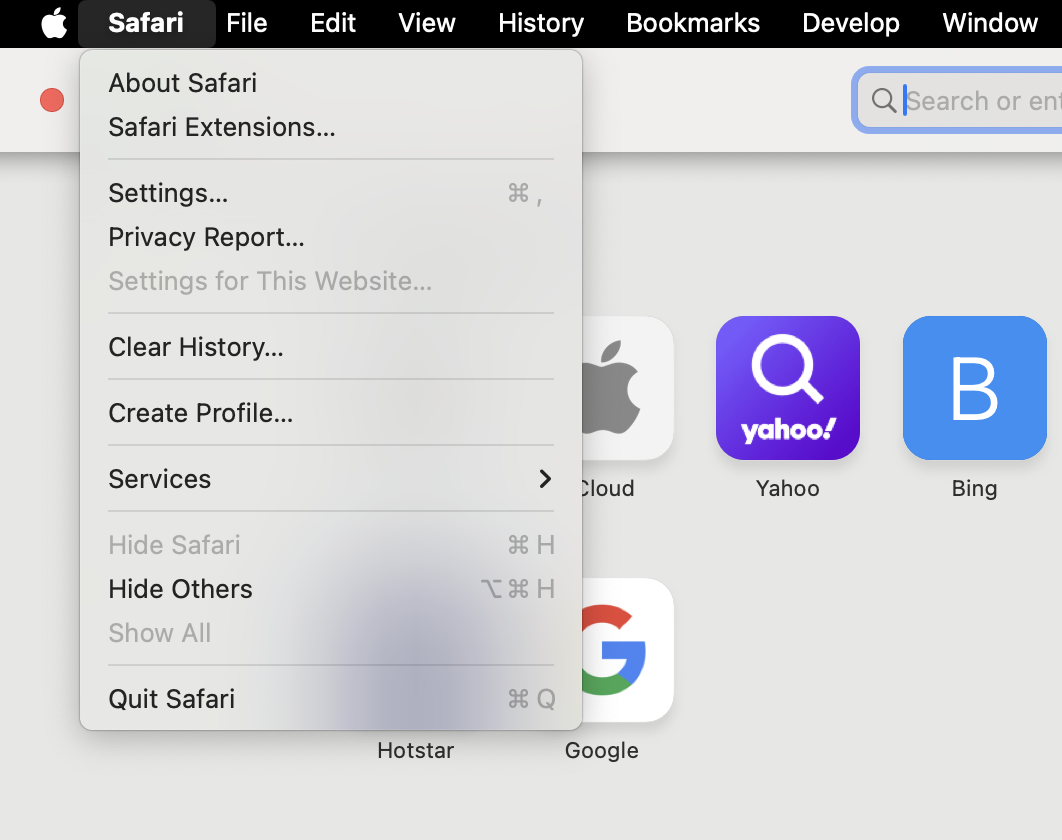Select Privacy Report… entry

pyautogui.click(x=331, y=237)
